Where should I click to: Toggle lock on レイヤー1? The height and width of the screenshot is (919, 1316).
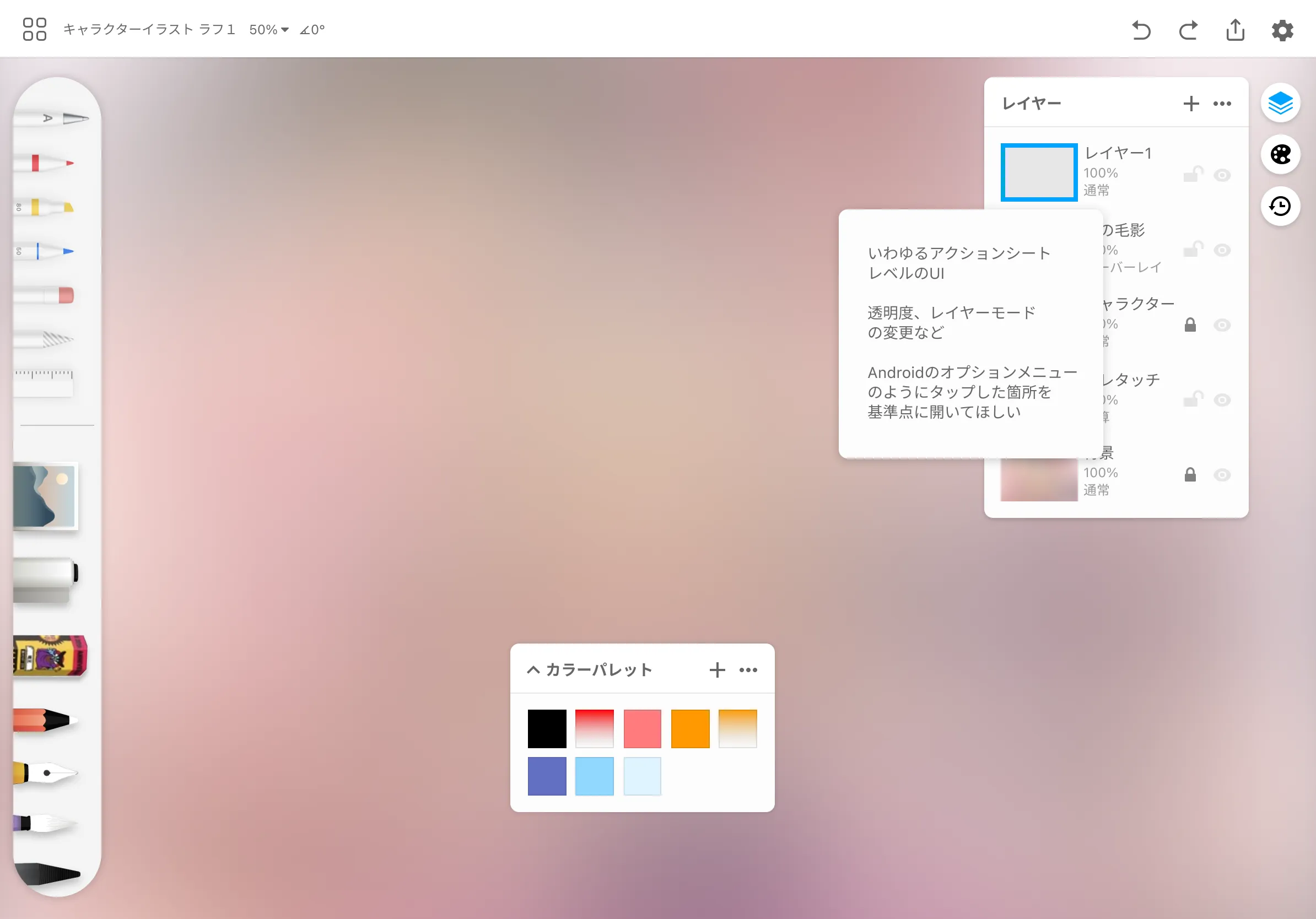pos(1191,174)
